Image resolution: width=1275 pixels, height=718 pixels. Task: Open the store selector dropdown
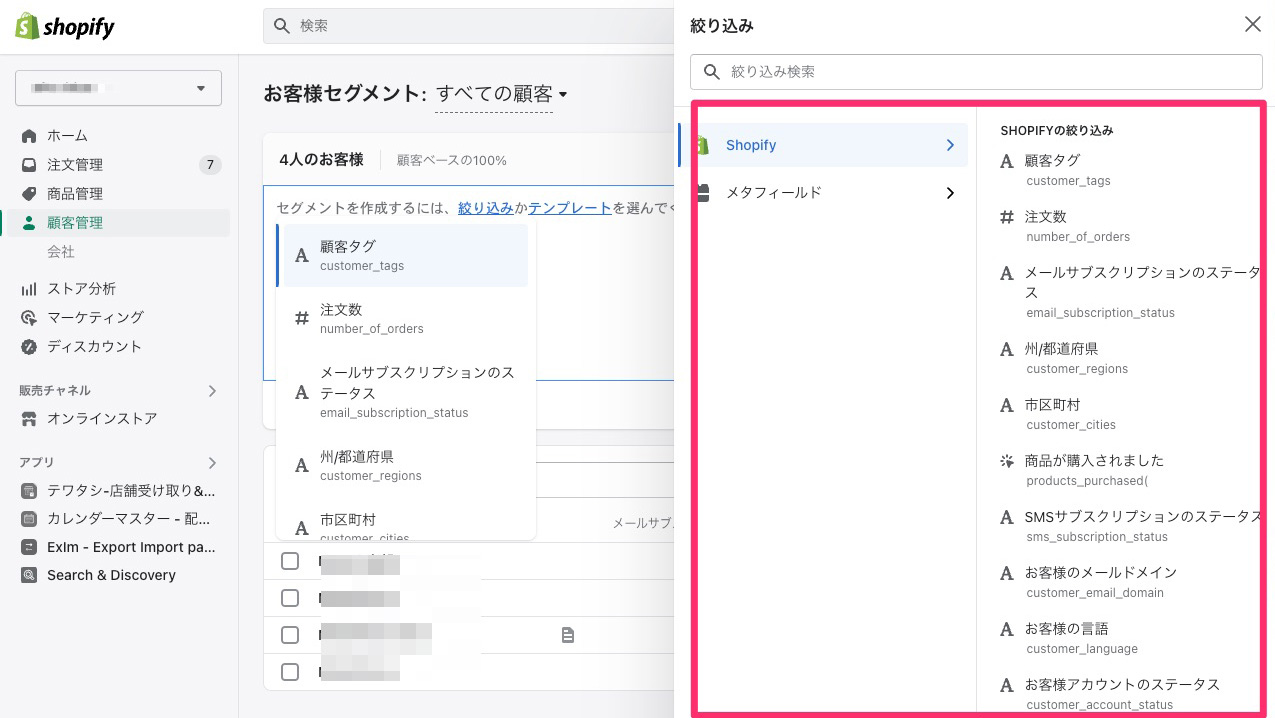pos(118,88)
